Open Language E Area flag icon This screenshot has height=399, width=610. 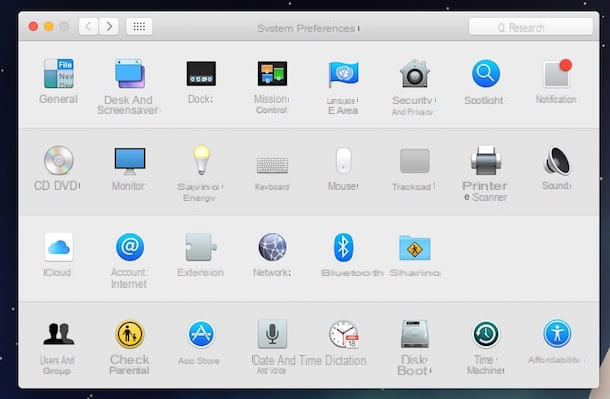tap(344, 74)
